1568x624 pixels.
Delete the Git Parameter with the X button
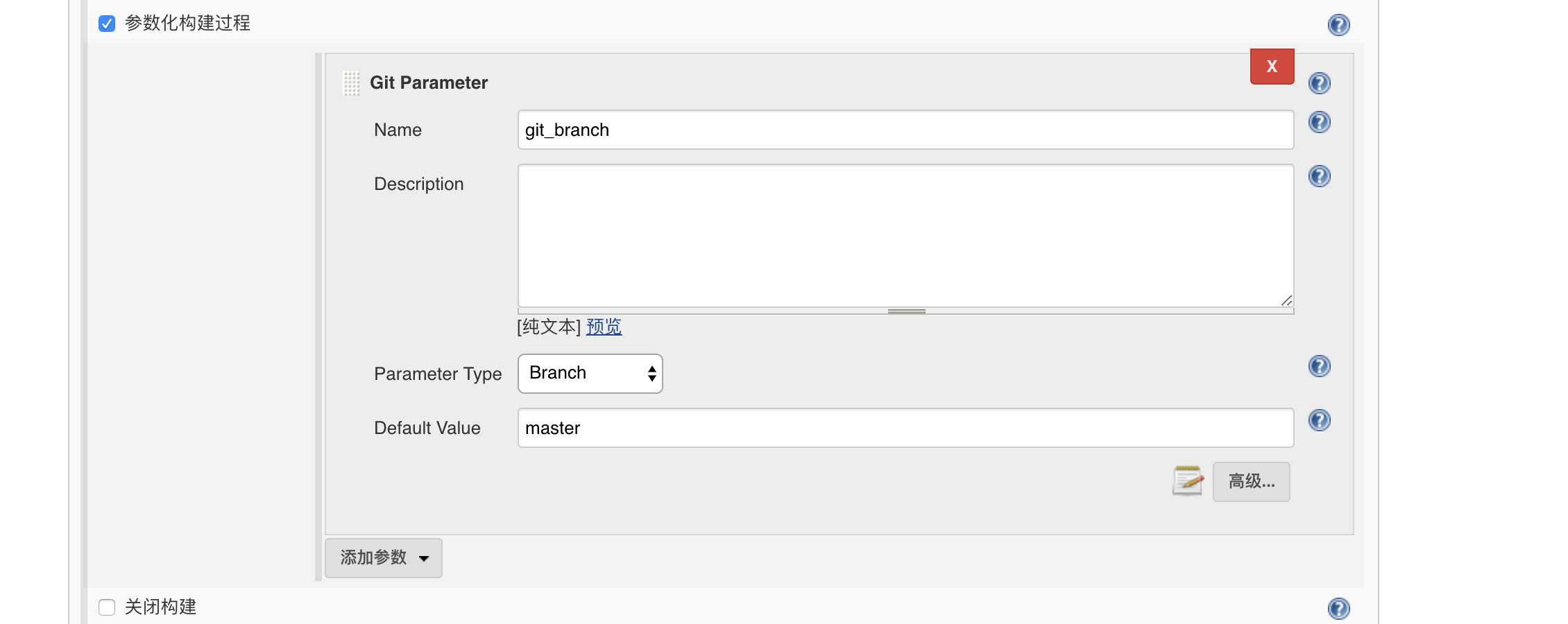click(1271, 66)
